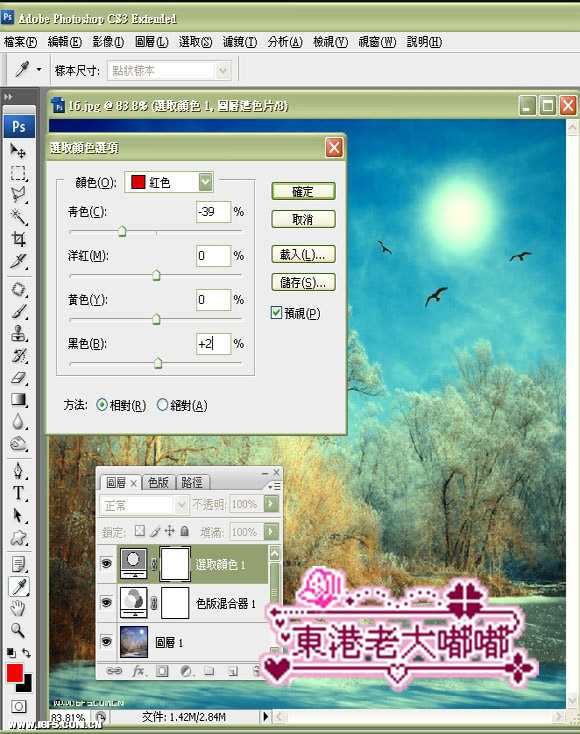This screenshot has height=734, width=580.
Task: Click the link layers icon
Action: 113,671
